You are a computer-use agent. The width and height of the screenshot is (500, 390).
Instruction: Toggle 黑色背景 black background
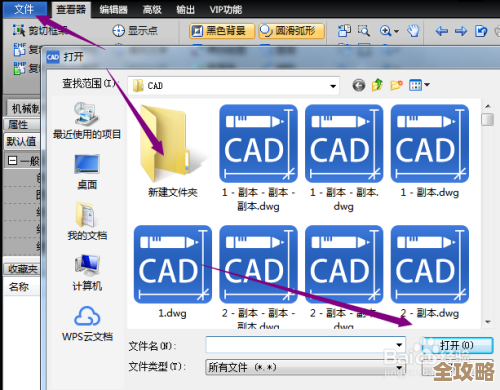[x=222, y=31]
